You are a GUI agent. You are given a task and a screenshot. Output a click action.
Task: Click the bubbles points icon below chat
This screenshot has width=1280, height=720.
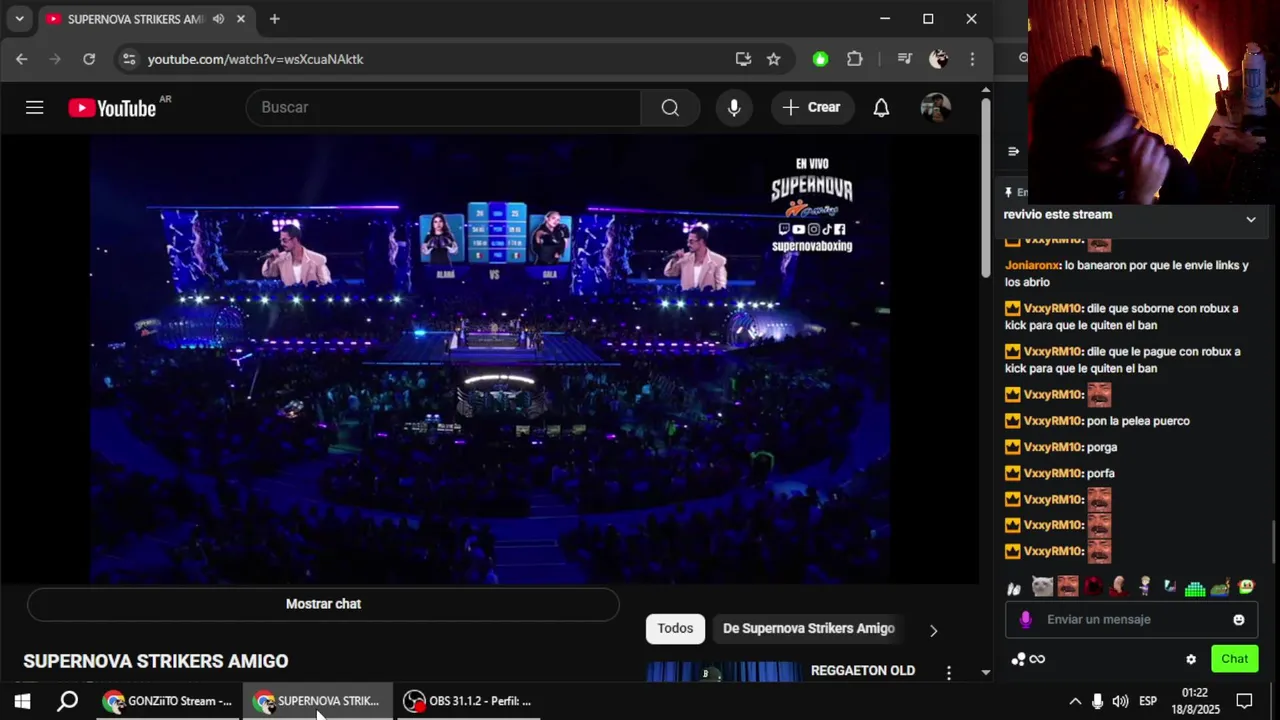click(x=1018, y=659)
